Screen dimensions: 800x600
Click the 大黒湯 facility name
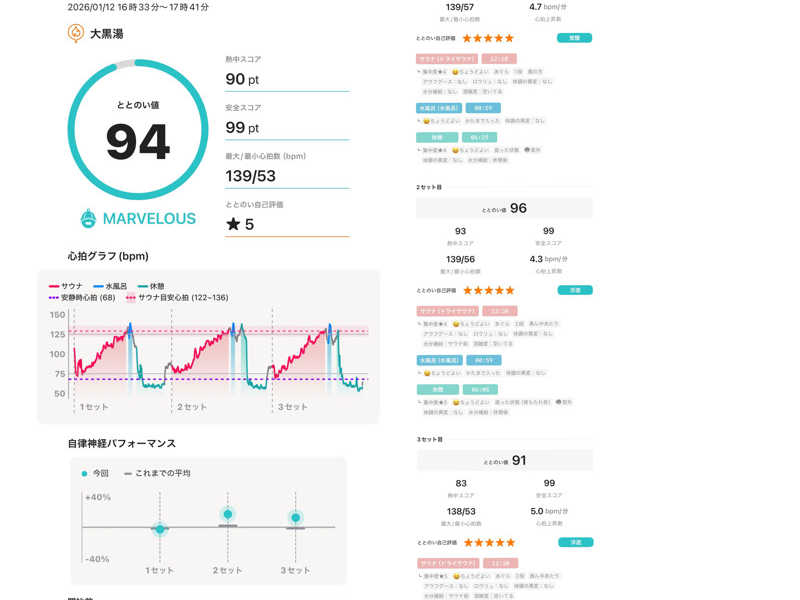[x=107, y=33]
